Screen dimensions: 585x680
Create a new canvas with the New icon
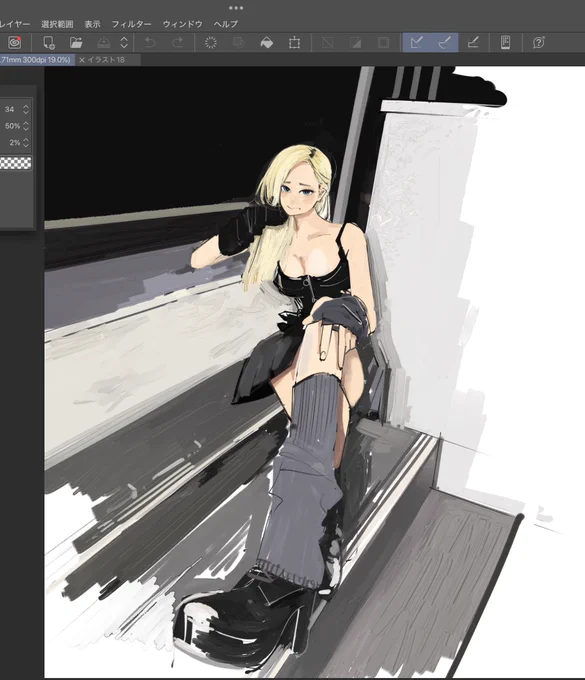(x=49, y=42)
